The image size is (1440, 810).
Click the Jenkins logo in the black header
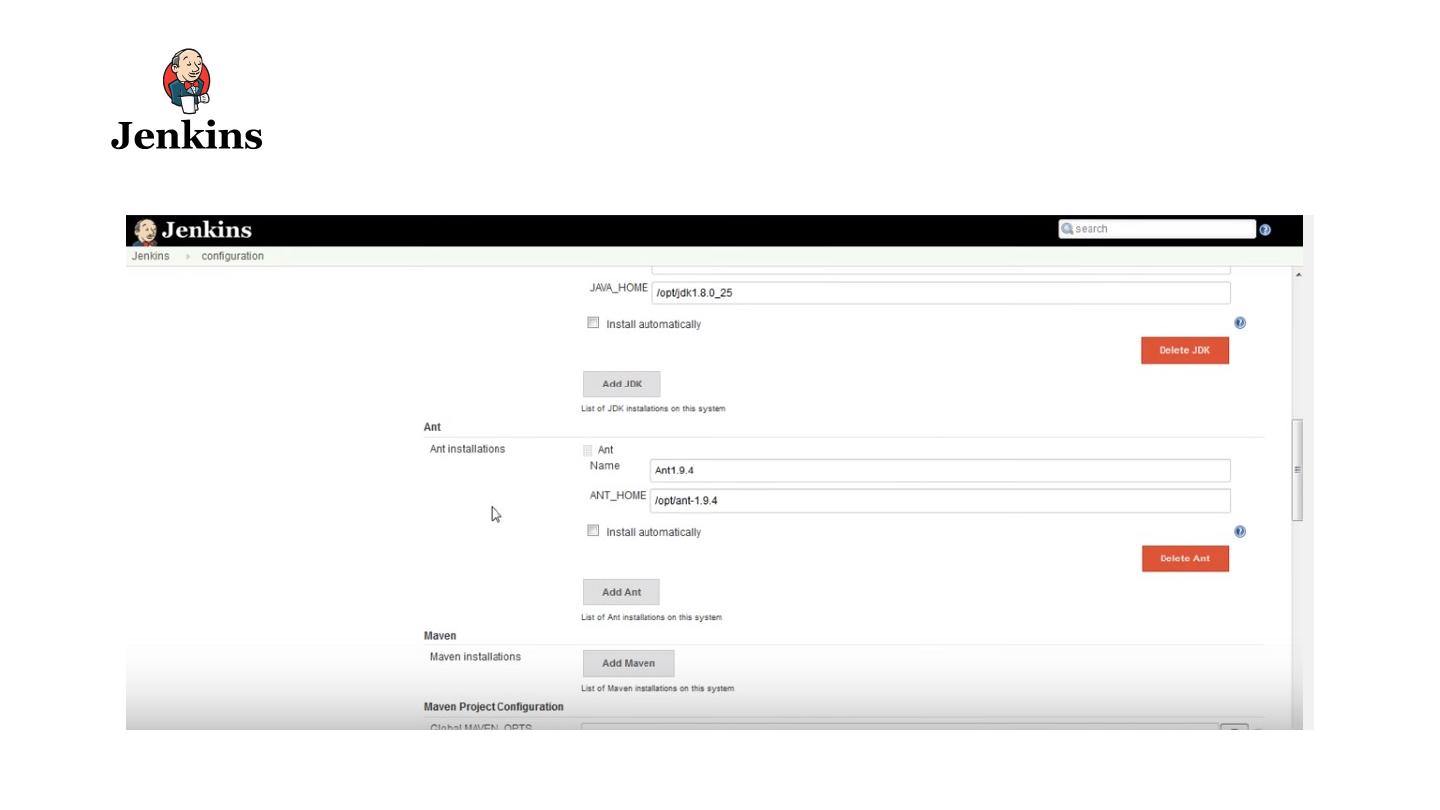tap(192, 230)
